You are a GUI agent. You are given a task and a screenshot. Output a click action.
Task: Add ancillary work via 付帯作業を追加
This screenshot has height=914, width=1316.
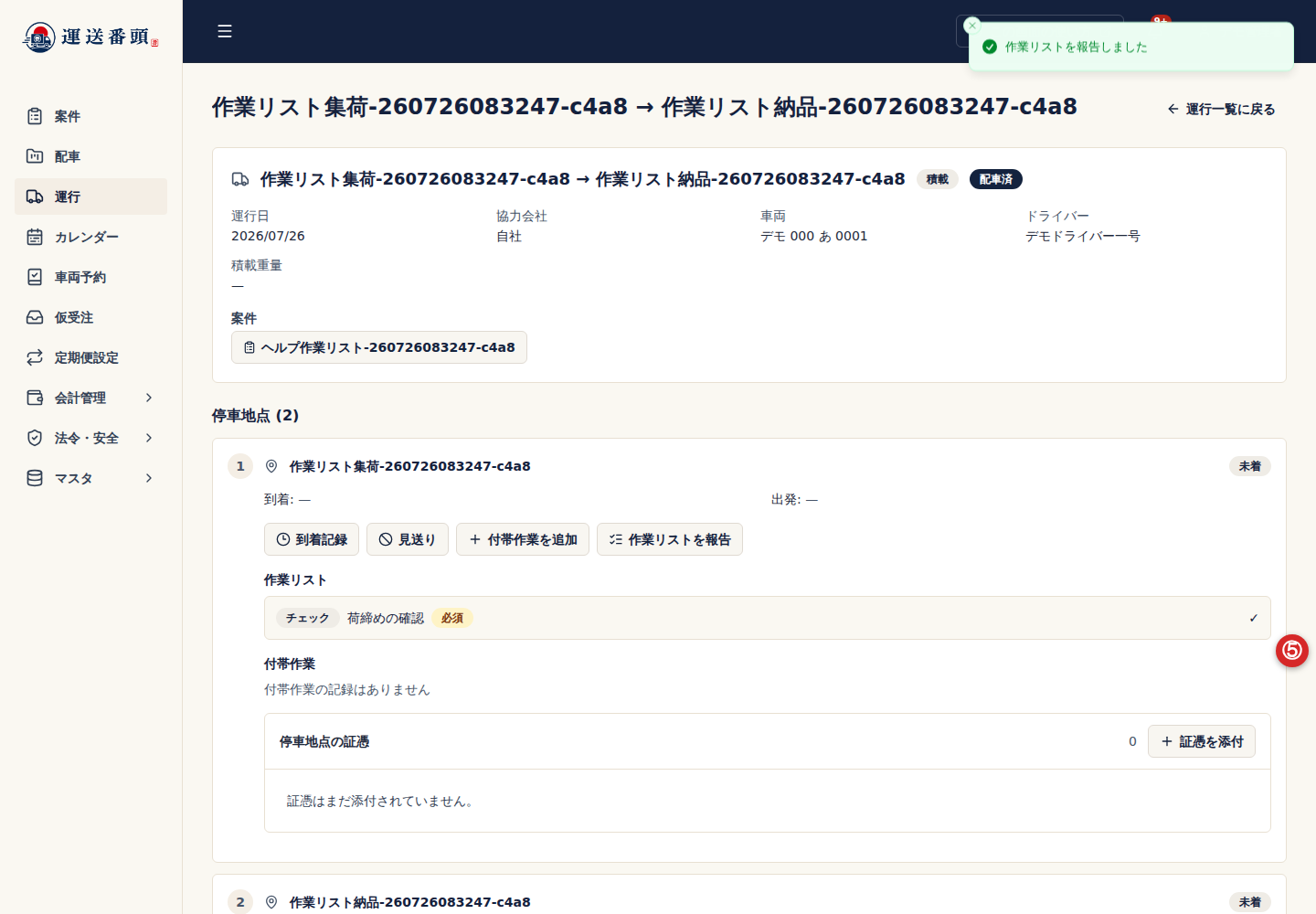[x=523, y=539]
